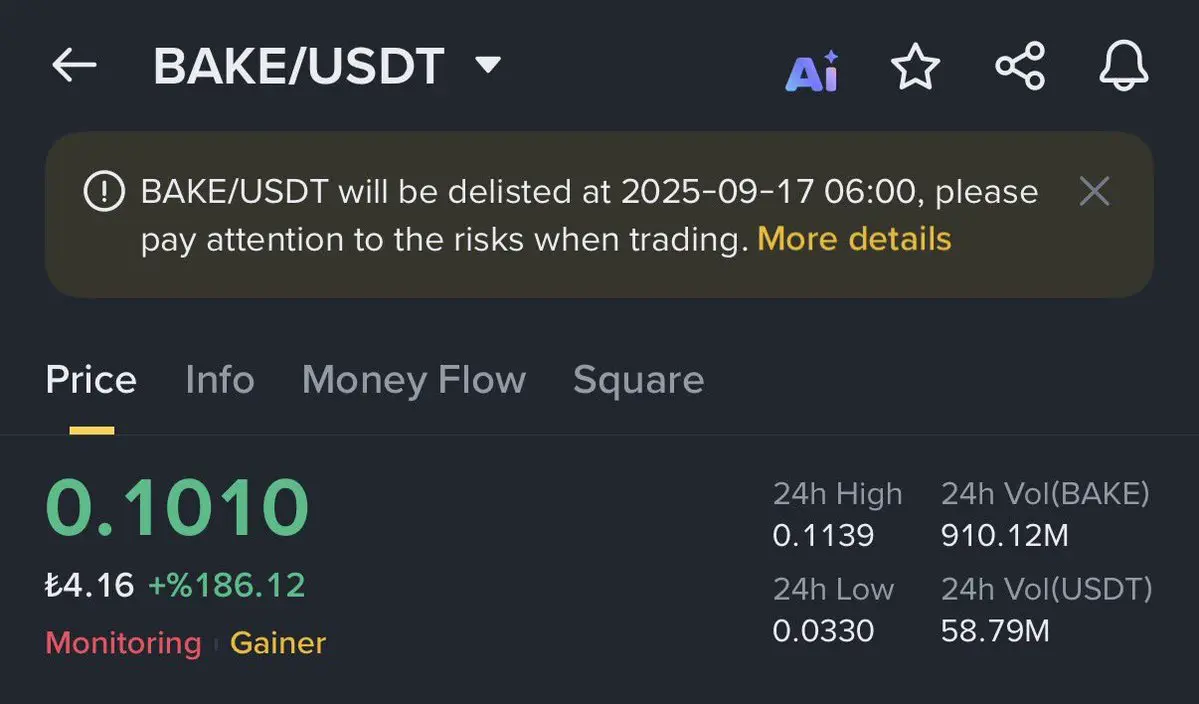Expand the BAKE/USDT pair dropdown arrow
The image size is (1199, 704).
488,64
